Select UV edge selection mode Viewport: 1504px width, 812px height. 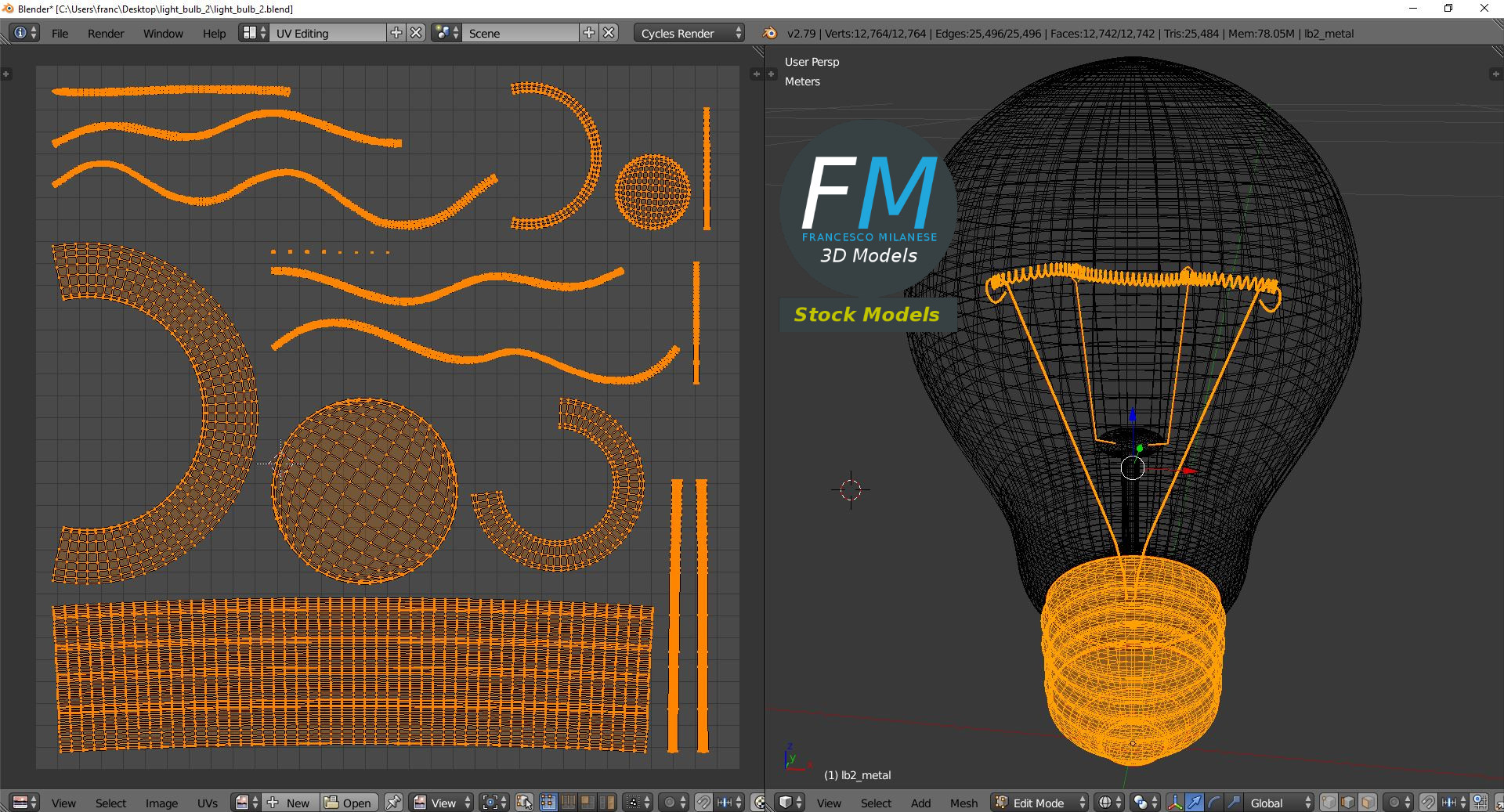coord(569,803)
